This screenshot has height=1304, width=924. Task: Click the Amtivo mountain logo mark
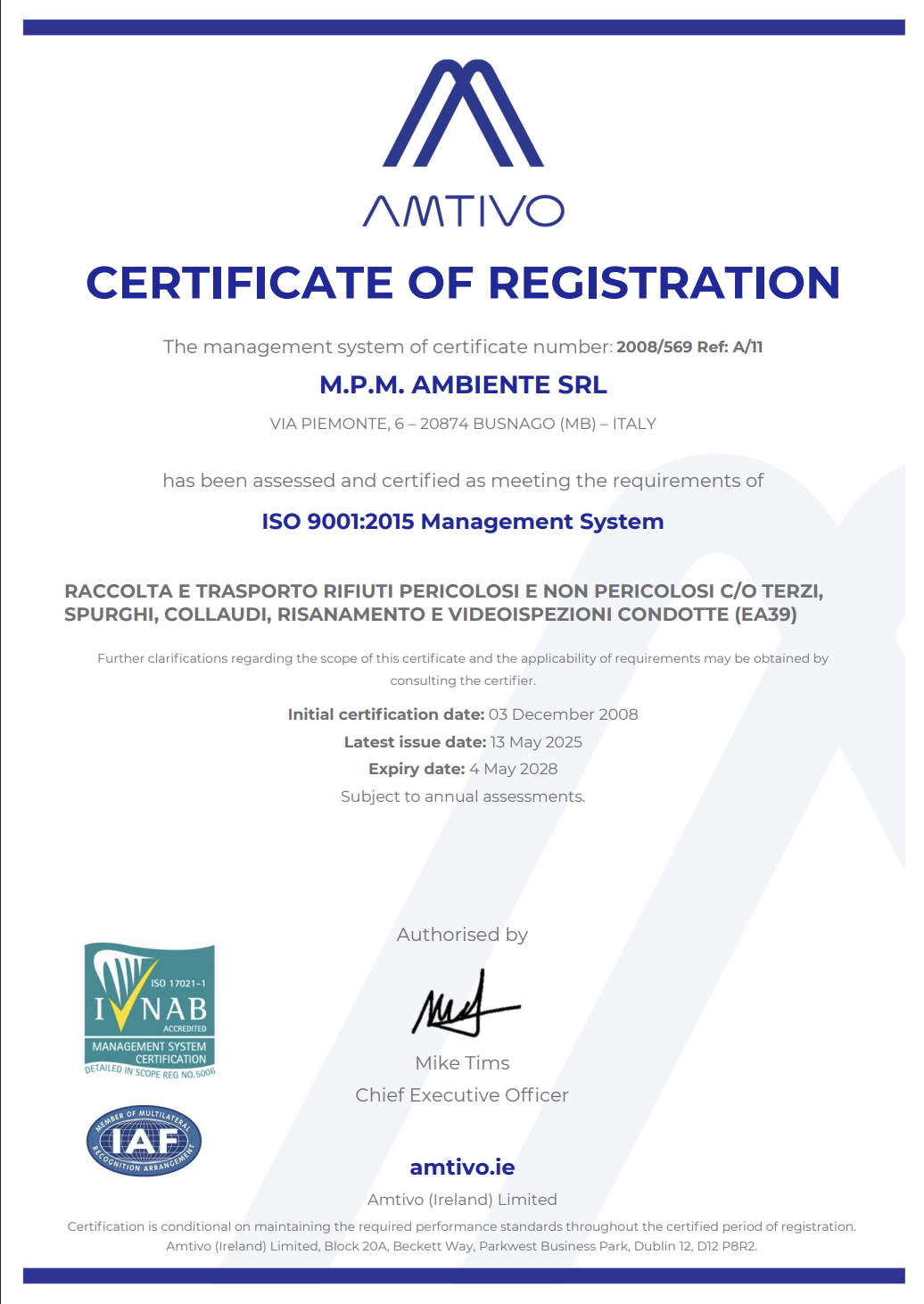click(463, 113)
